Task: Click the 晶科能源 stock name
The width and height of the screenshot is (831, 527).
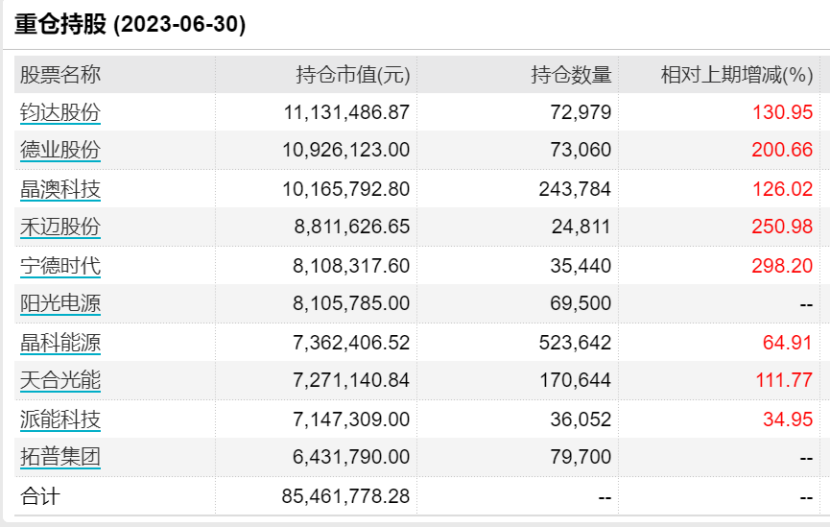Action: pos(60,343)
